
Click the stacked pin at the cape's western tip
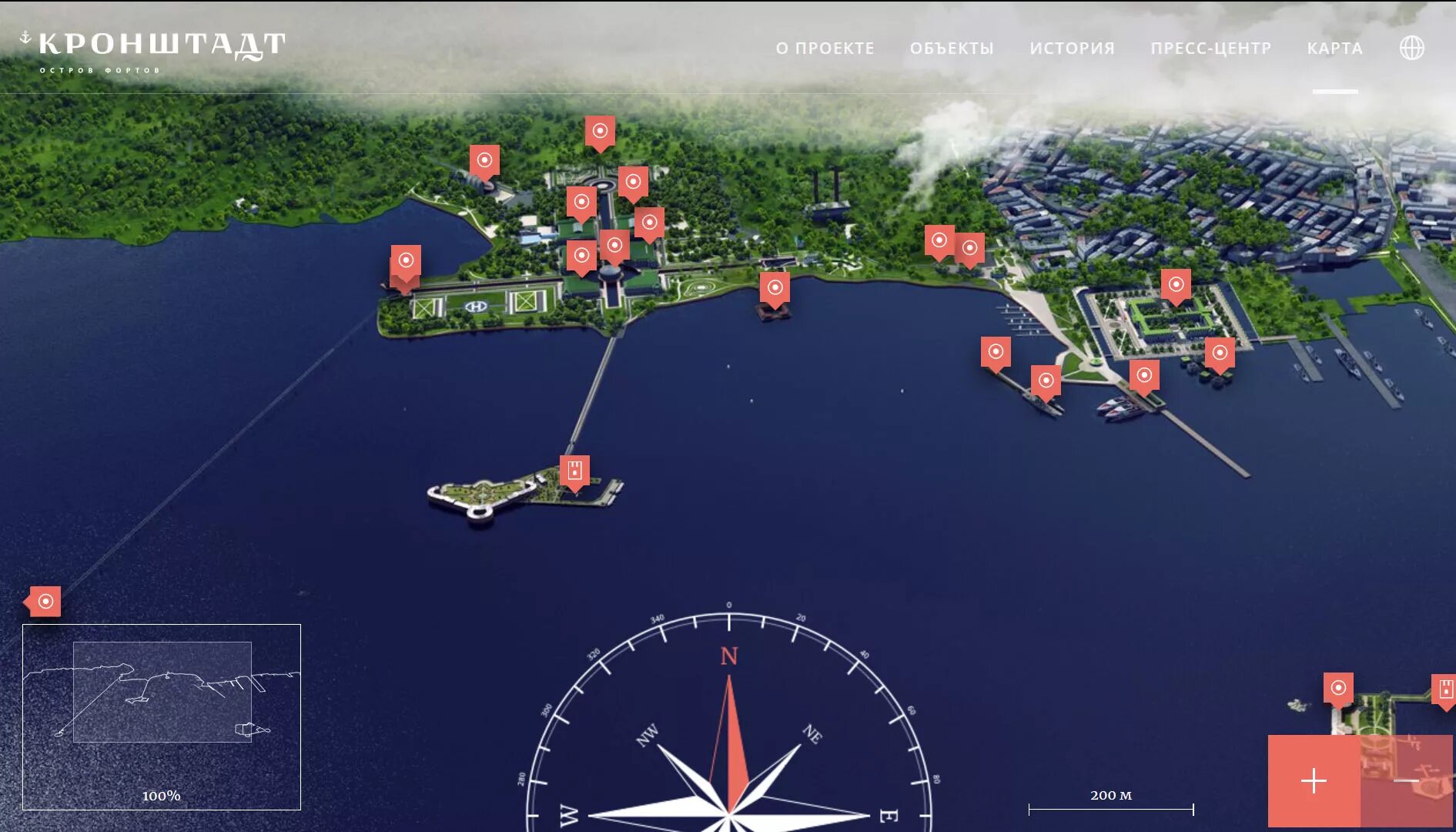[406, 262]
